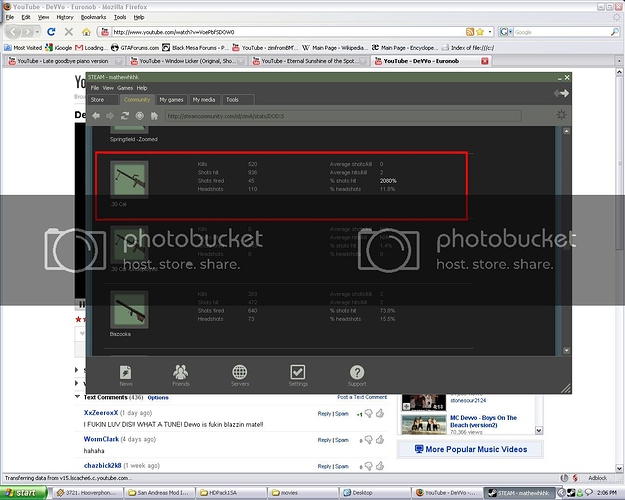Open the Steam Games menu
Screen dimensions: 625x500
pos(125,88)
